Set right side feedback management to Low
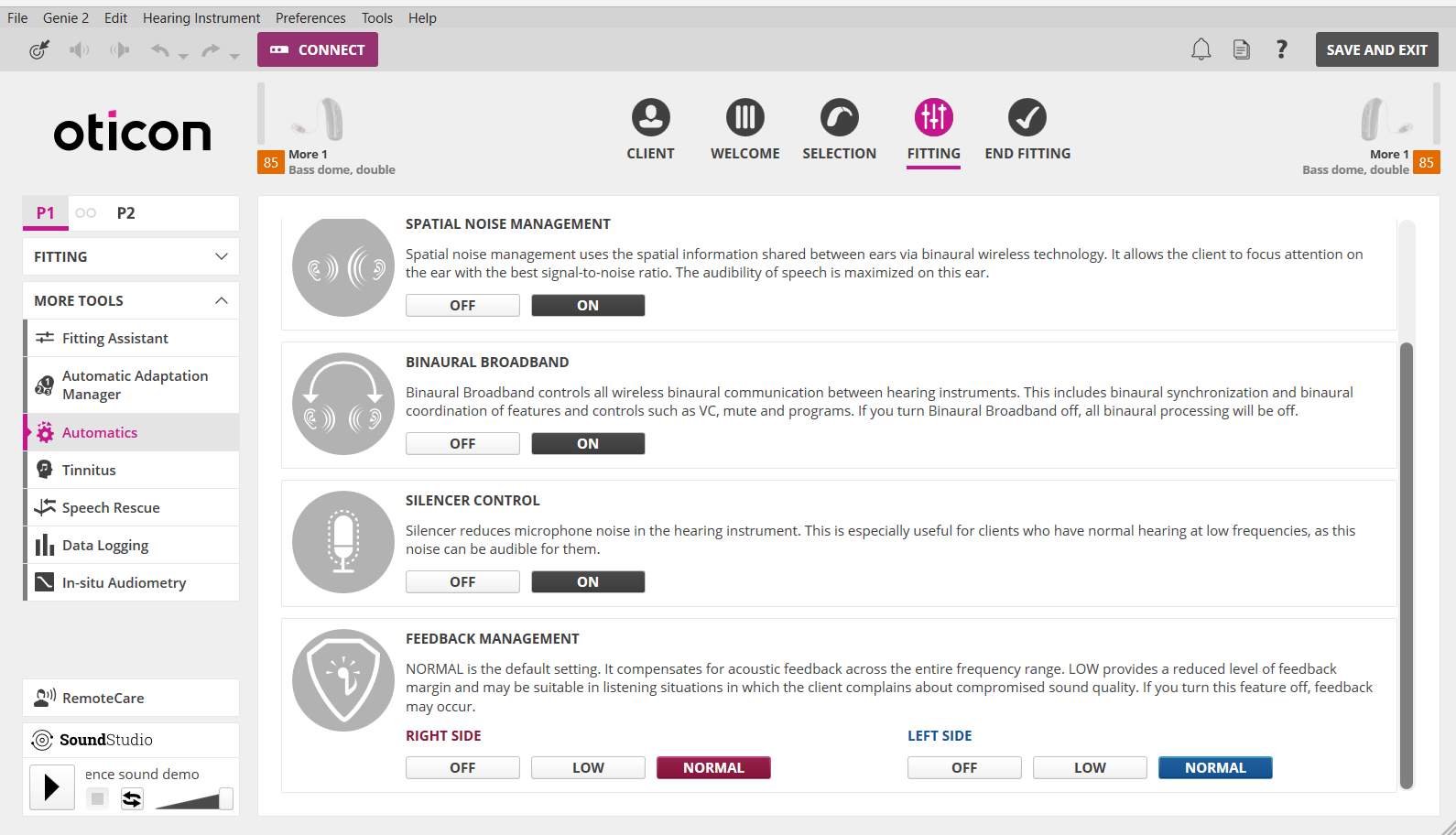 click(588, 768)
